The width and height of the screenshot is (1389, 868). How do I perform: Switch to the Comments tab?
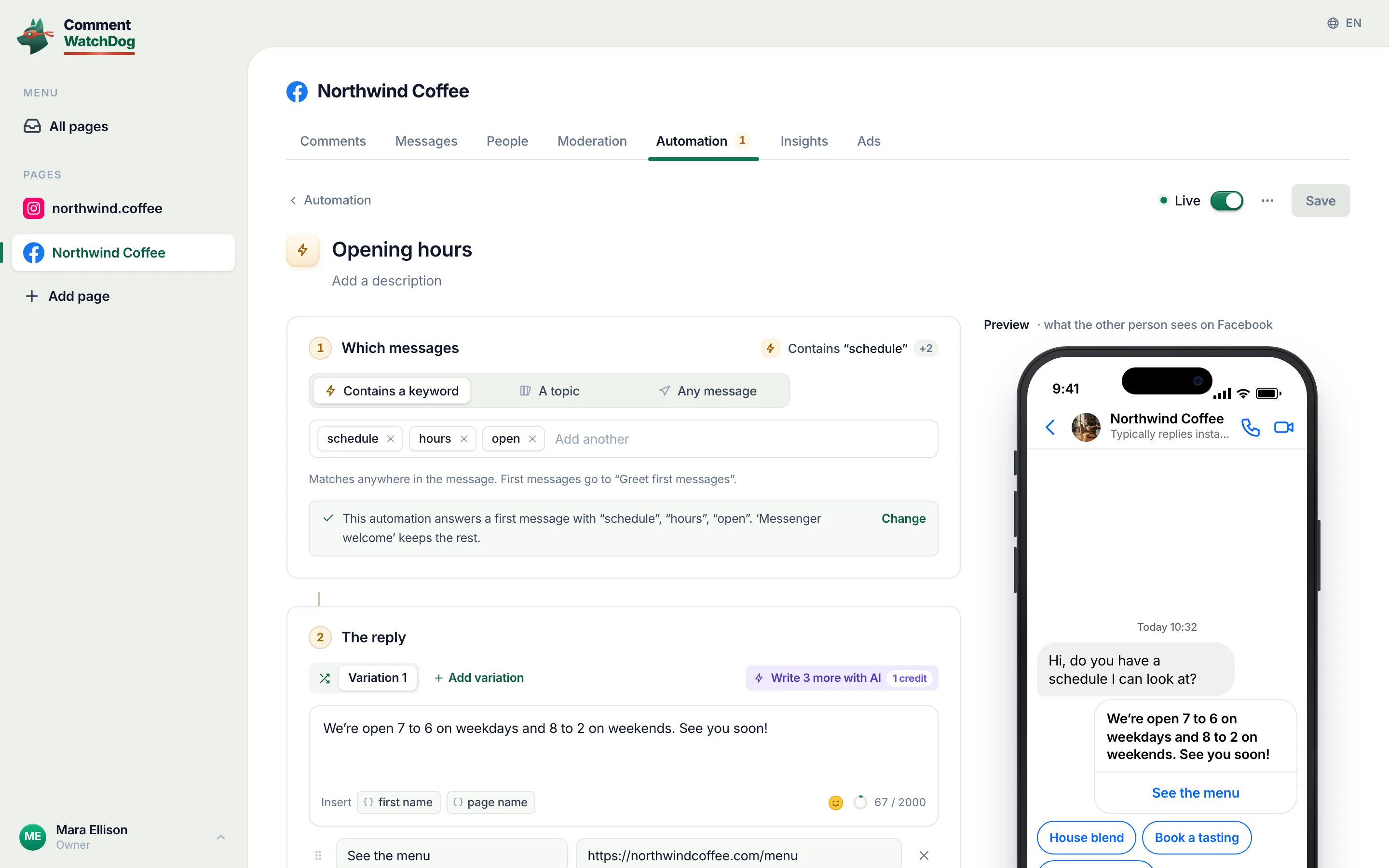point(333,141)
